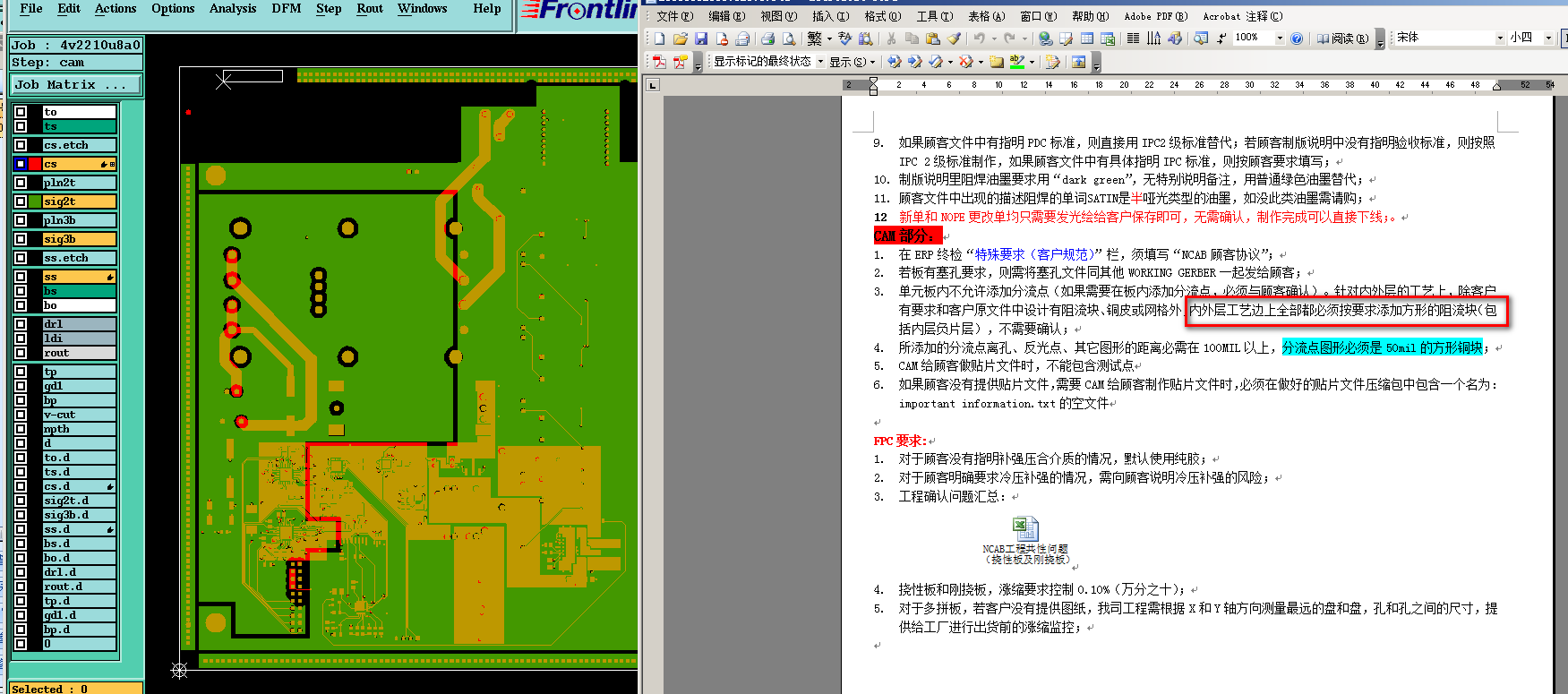Toggle the checkbox for layer sig3b
This screenshot has height=694, width=1568.
[x=21, y=239]
